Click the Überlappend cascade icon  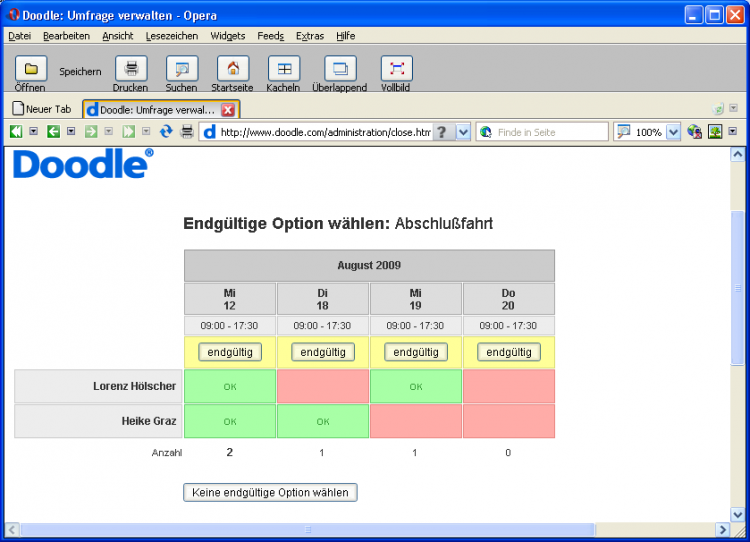(340, 69)
